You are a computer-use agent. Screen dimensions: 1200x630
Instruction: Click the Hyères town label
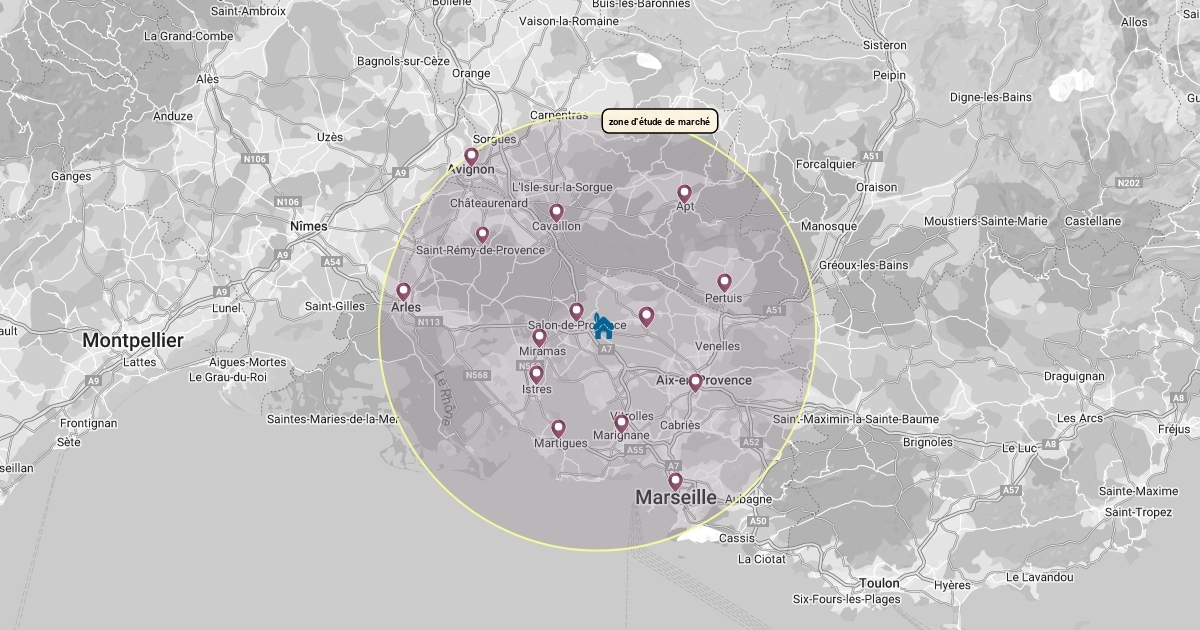click(950, 585)
